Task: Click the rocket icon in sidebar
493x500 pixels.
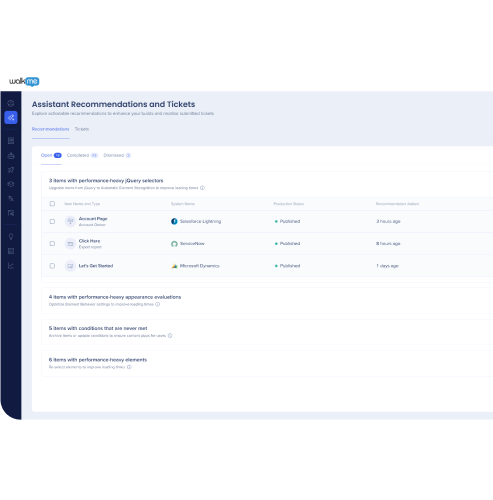Action: [x=11, y=170]
